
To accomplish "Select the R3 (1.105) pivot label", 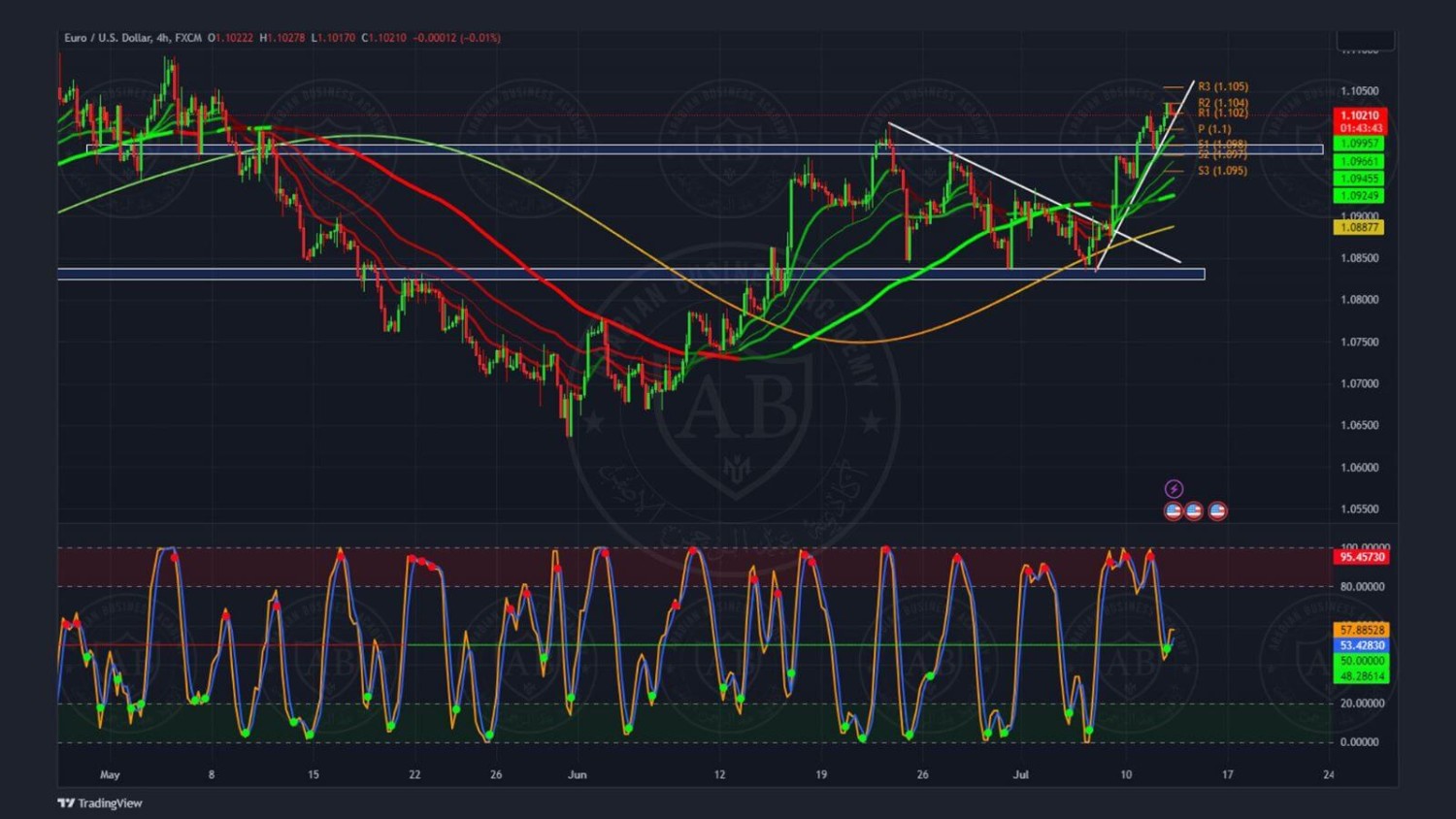I will [x=1223, y=86].
